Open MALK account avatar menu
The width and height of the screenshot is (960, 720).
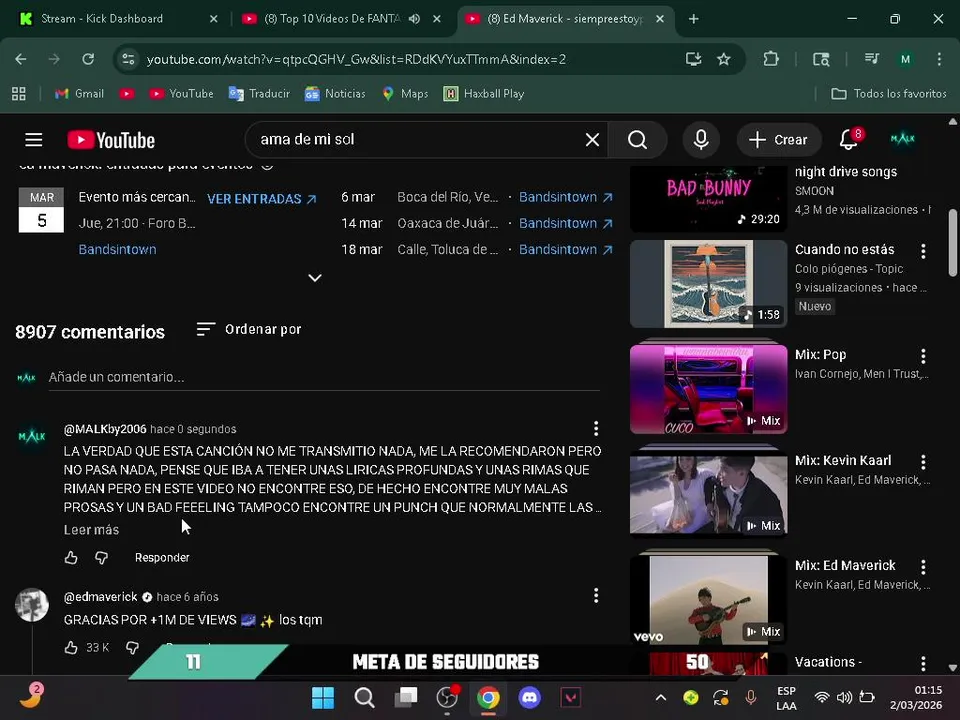902,139
